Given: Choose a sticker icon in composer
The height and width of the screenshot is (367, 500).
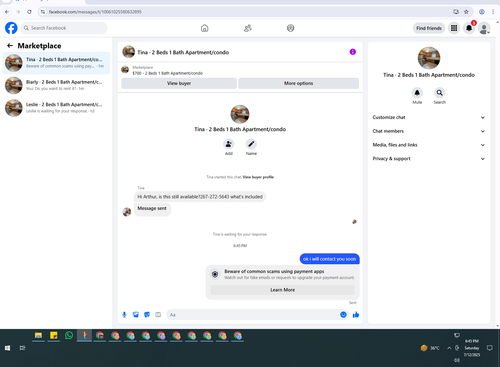Looking at the screenshot, I should [147, 315].
